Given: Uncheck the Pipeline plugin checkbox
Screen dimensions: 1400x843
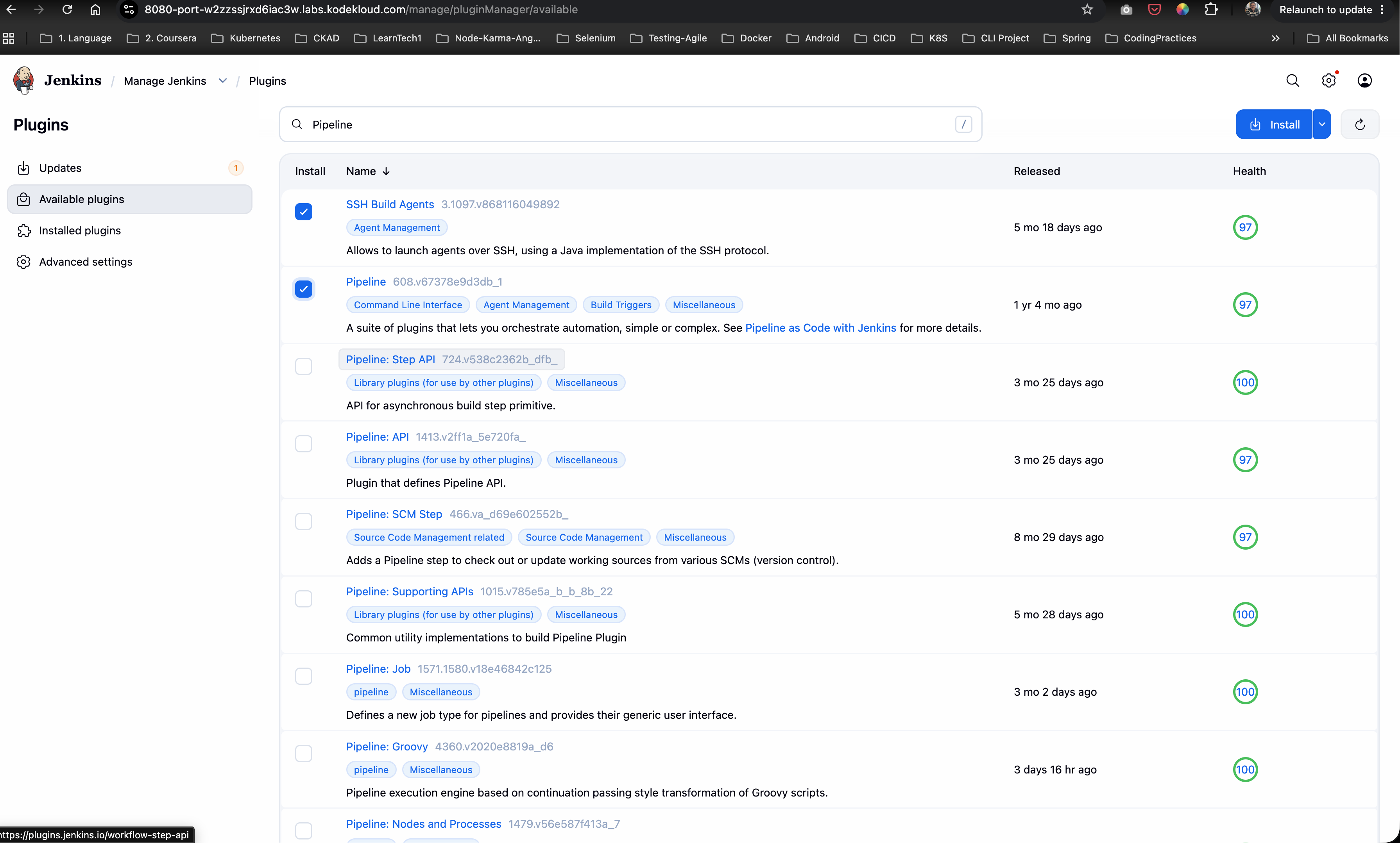Looking at the screenshot, I should pos(303,289).
